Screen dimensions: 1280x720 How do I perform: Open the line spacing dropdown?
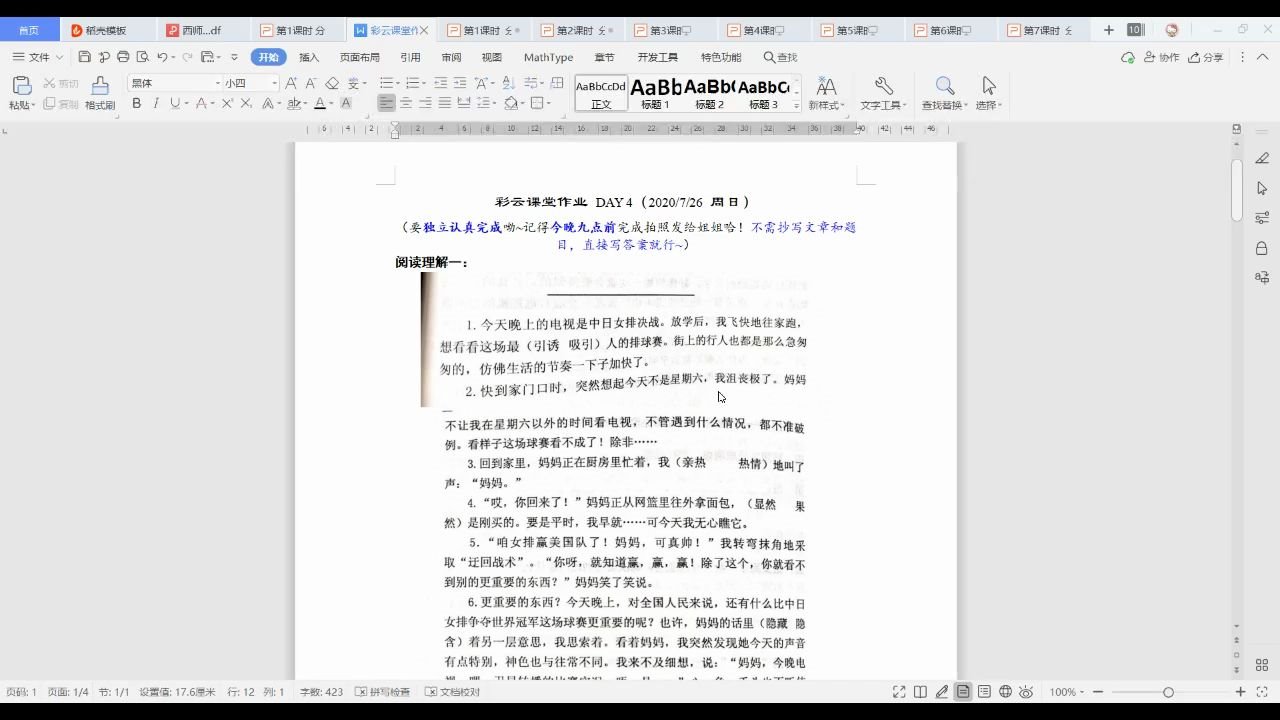point(495,103)
